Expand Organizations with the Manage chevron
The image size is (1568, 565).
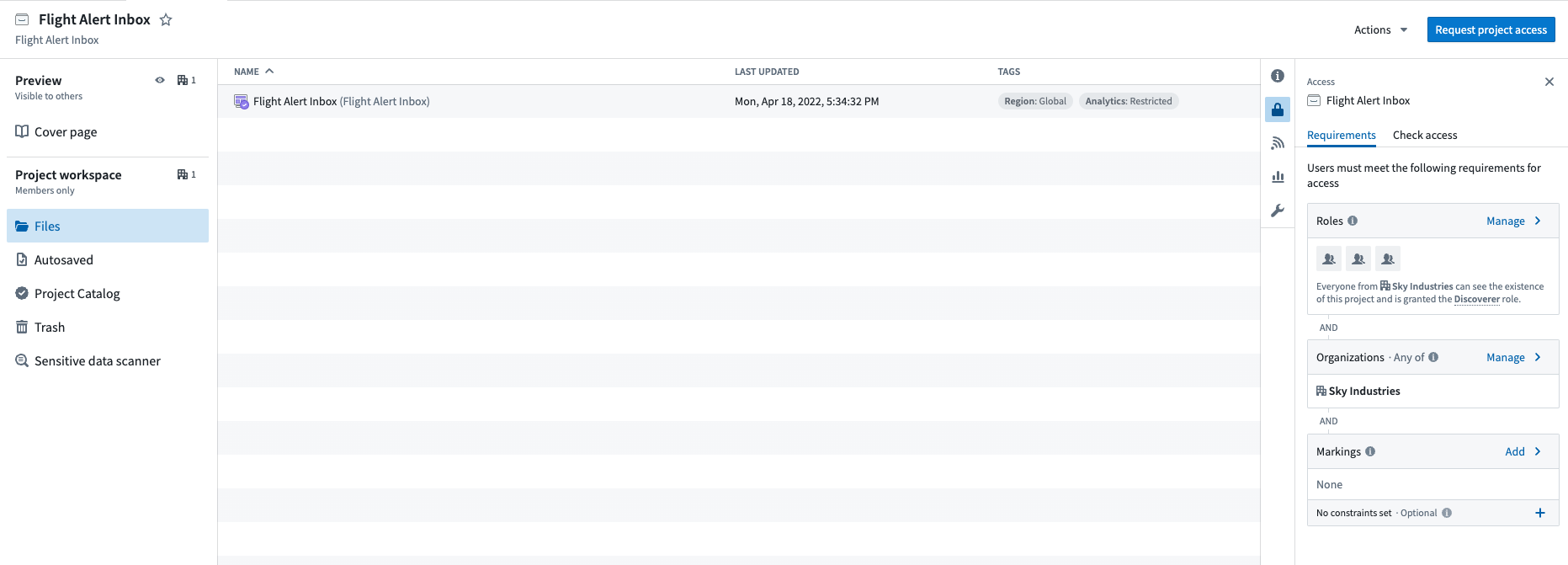click(x=1538, y=357)
